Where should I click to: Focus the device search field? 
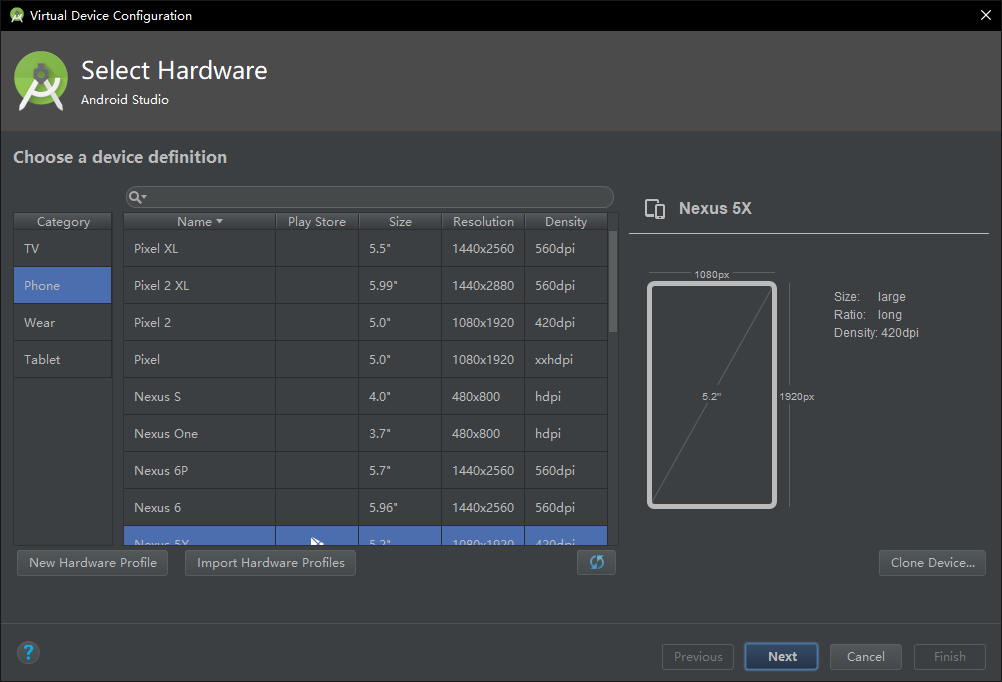click(x=369, y=197)
